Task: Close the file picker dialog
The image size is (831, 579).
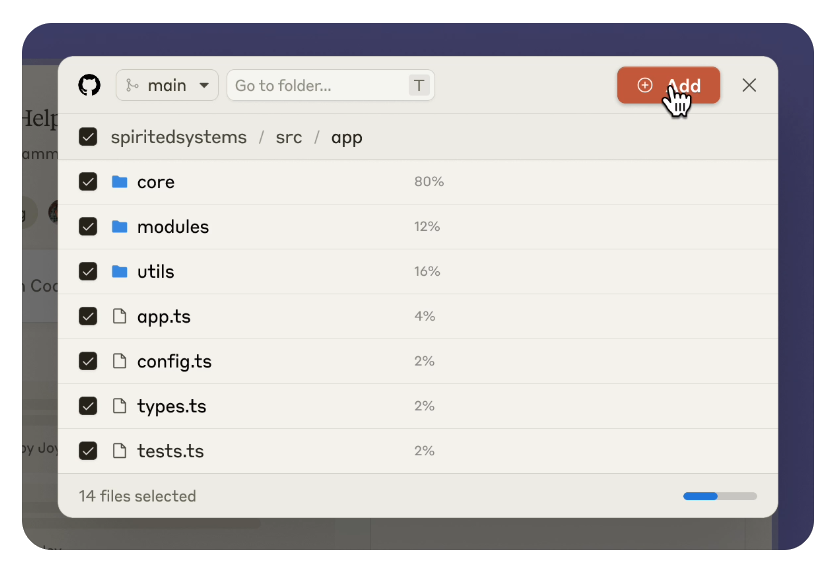Action: pyautogui.click(x=749, y=86)
